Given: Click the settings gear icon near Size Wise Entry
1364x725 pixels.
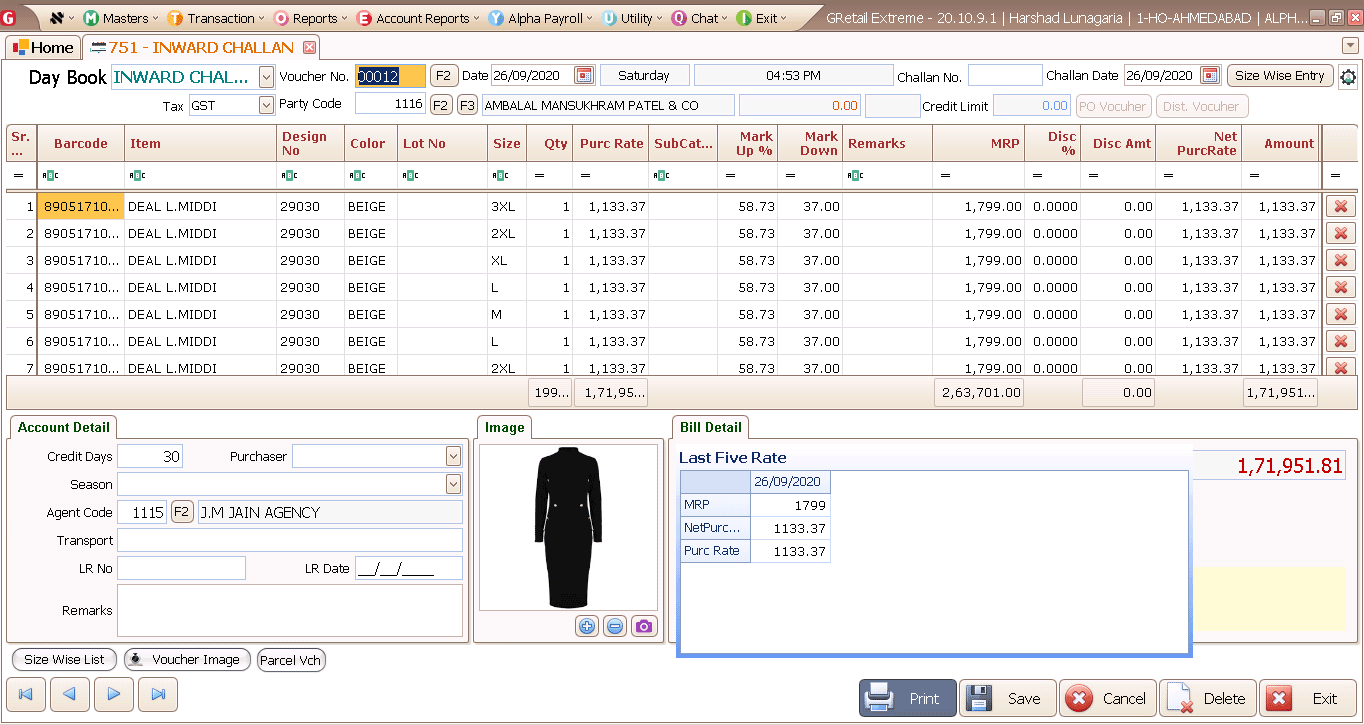Looking at the screenshot, I should pos(1348,77).
